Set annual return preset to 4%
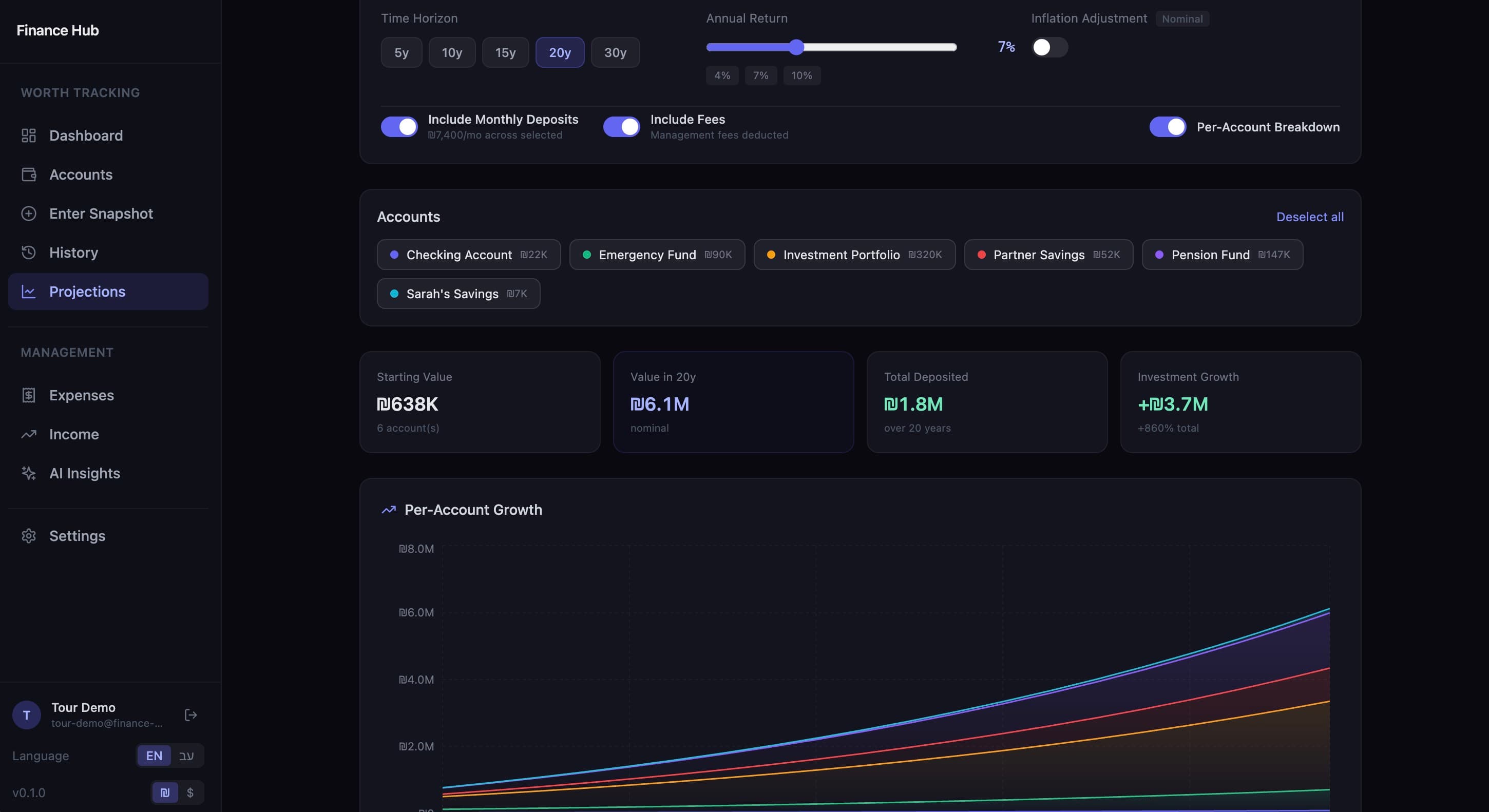The height and width of the screenshot is (812, 1489). [722, 75]
